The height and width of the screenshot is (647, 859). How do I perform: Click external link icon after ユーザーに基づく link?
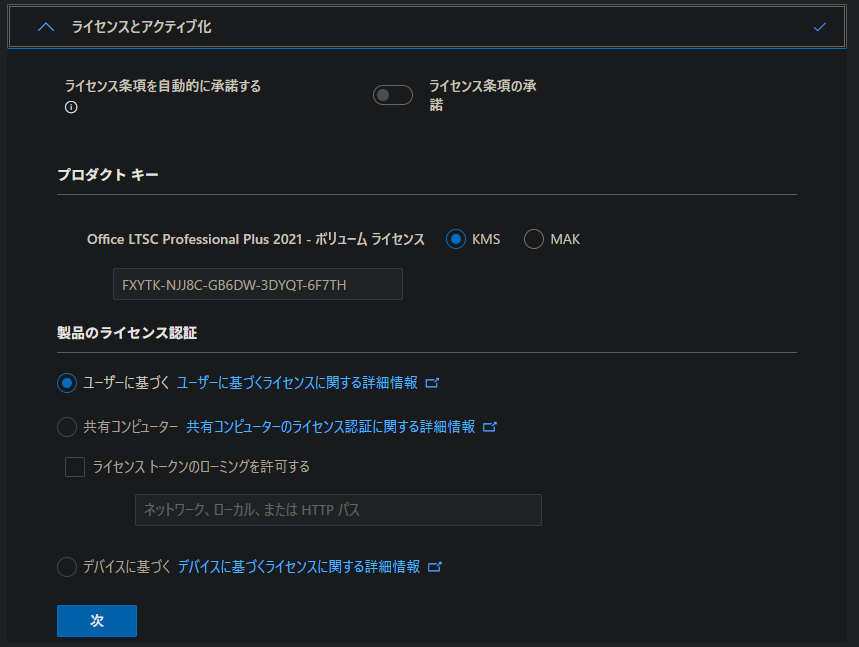click(432, 382)
